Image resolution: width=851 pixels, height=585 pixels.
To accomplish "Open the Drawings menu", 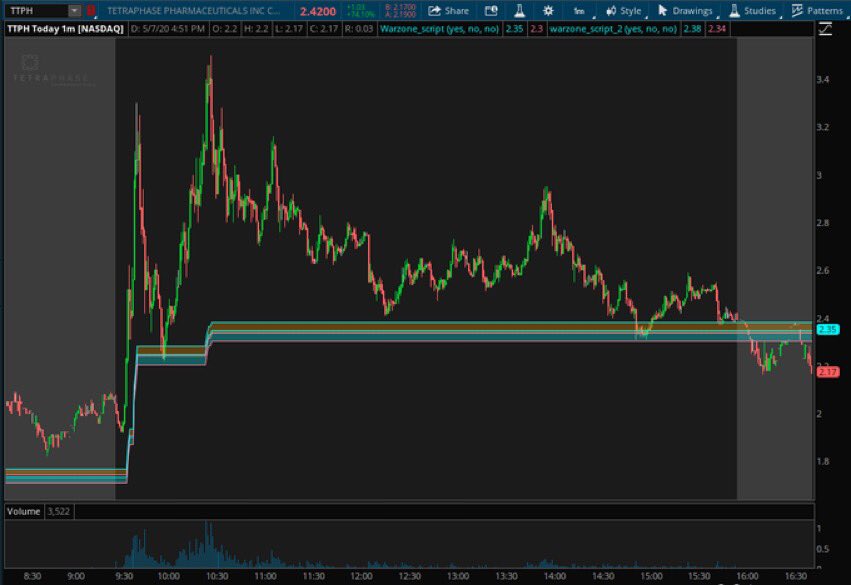I will pyautogui.click(x=685, y=11).
